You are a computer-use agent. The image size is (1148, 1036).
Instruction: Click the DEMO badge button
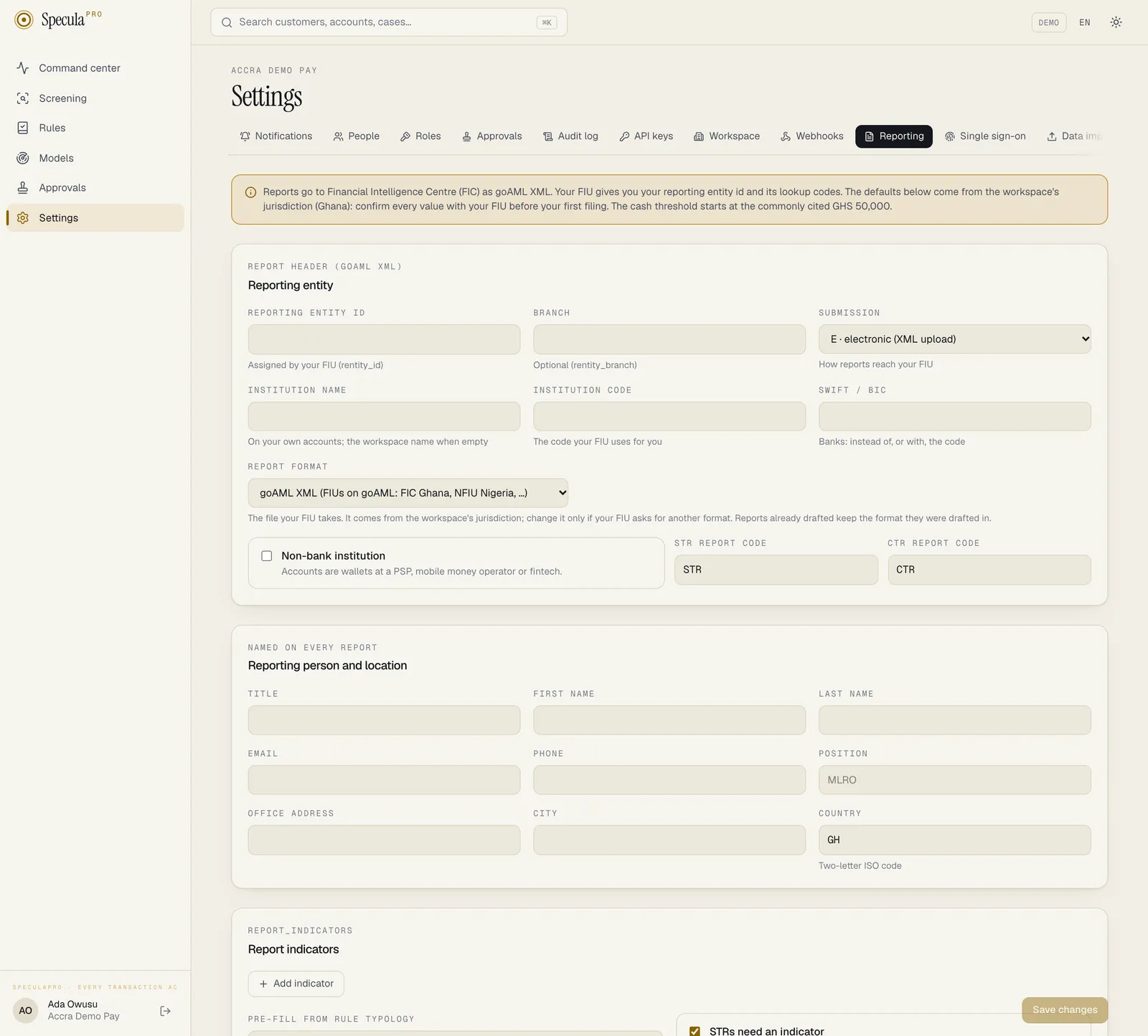(1049, 22)
